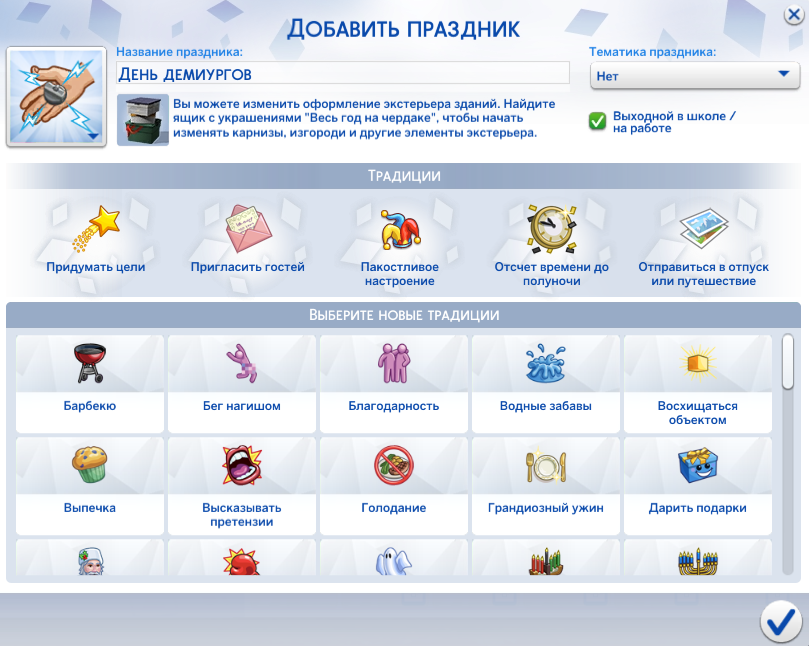The height and width of the screenshot is (646, 809).
Task: Select the Грандиозный ужин plate icon
Action: click(545, 464)
